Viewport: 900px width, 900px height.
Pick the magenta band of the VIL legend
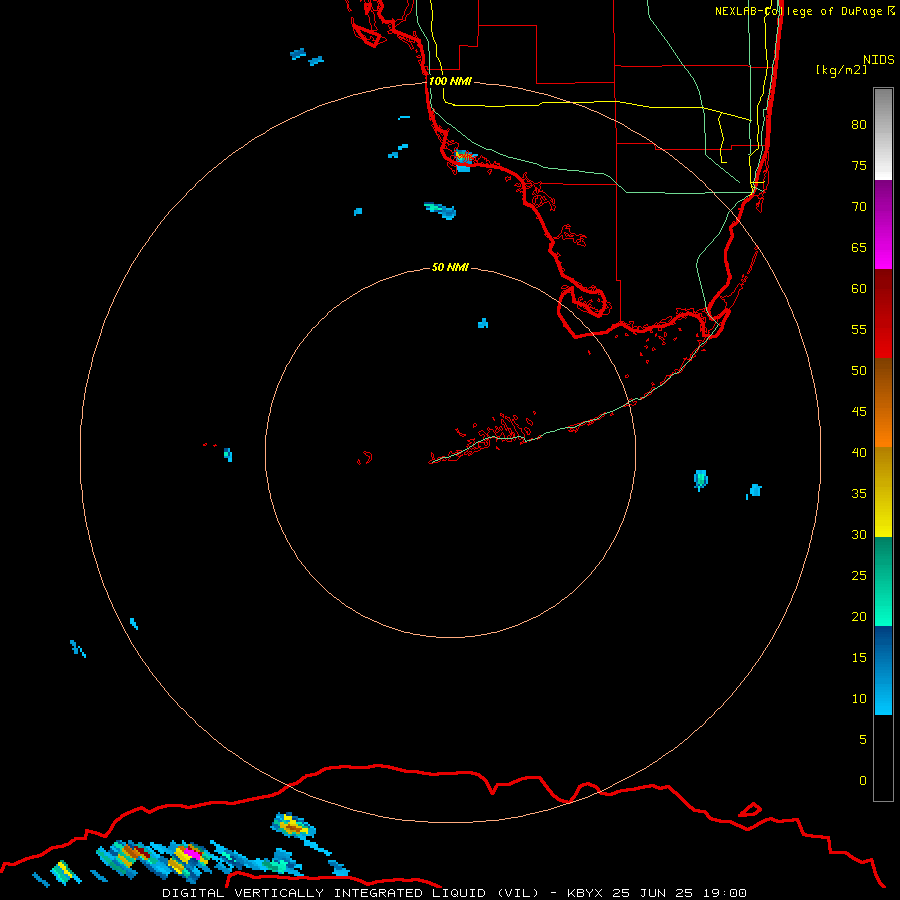[883, 224]
